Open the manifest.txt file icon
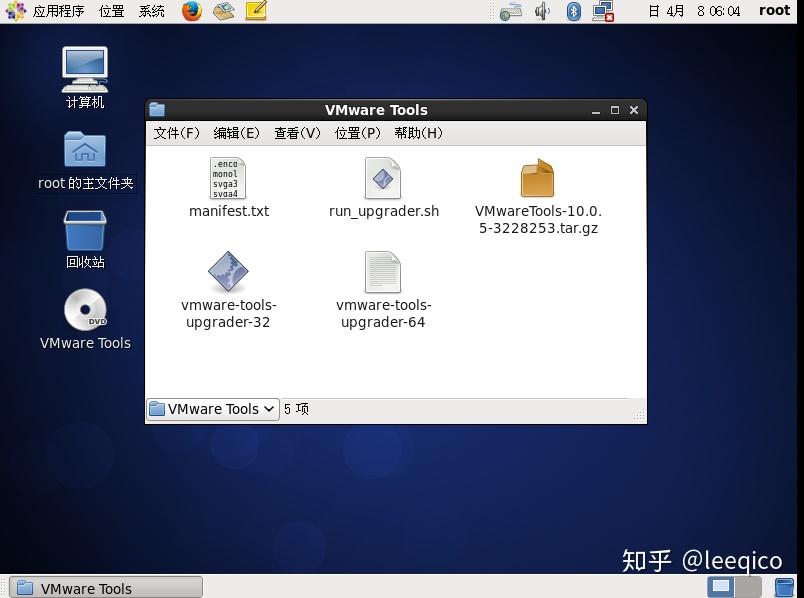 [228, 180]
